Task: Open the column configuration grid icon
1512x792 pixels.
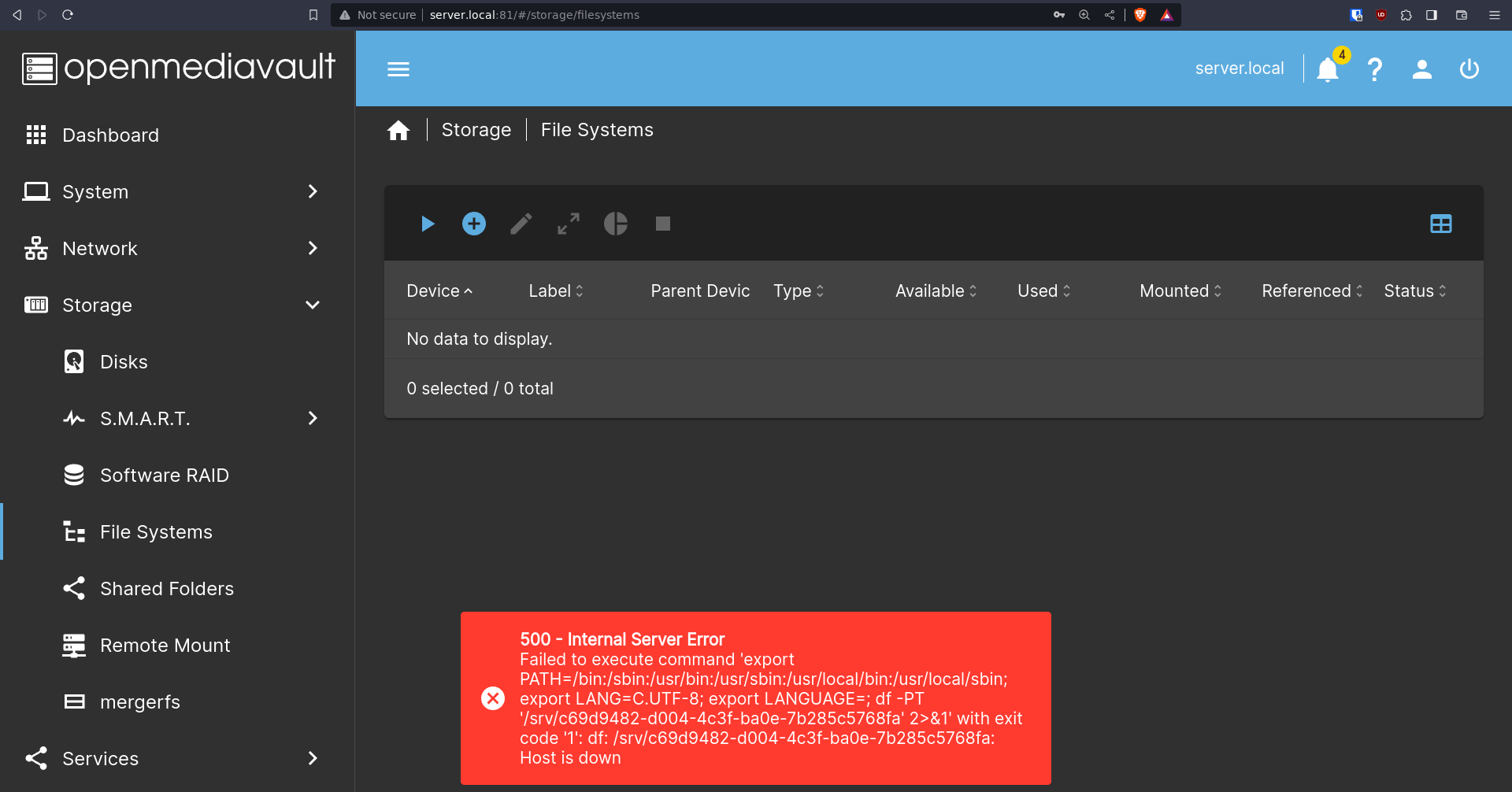Action: [x=1440, y=224]
